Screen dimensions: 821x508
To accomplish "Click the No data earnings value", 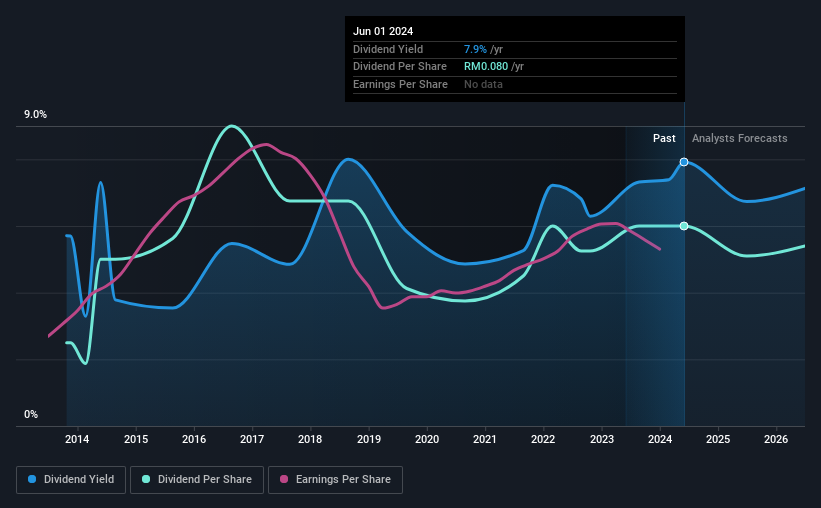I will click(x=483, y=84).
